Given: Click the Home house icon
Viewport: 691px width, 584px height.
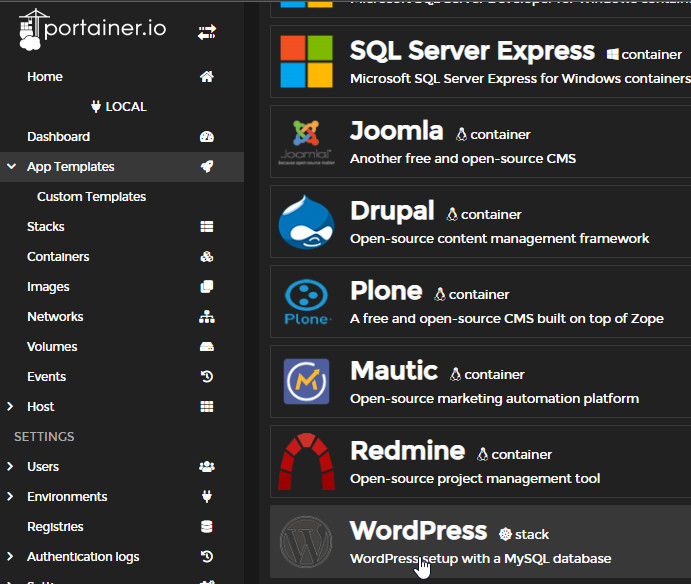Looking at the screenshot, I should [x=207, y=77].
